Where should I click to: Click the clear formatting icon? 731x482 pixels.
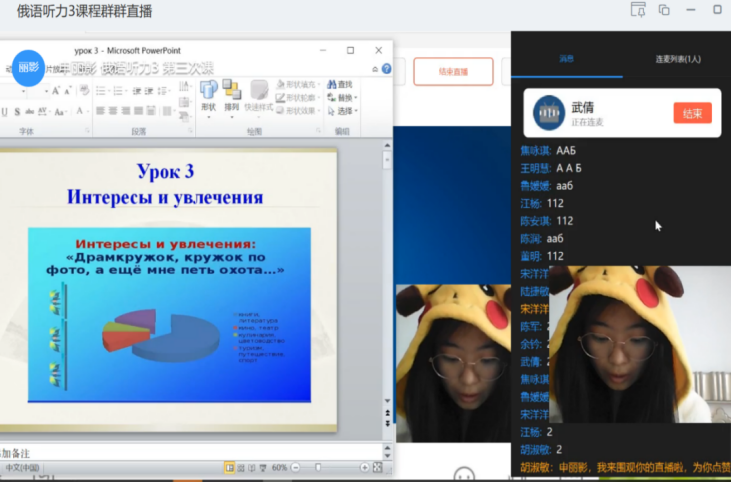(84, 90)
